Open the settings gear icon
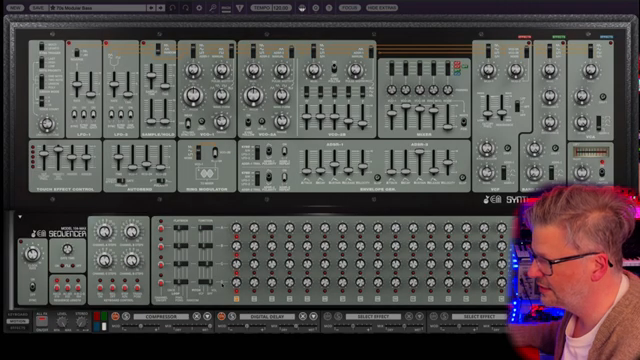Screen dimensions: 640x360 199,8
